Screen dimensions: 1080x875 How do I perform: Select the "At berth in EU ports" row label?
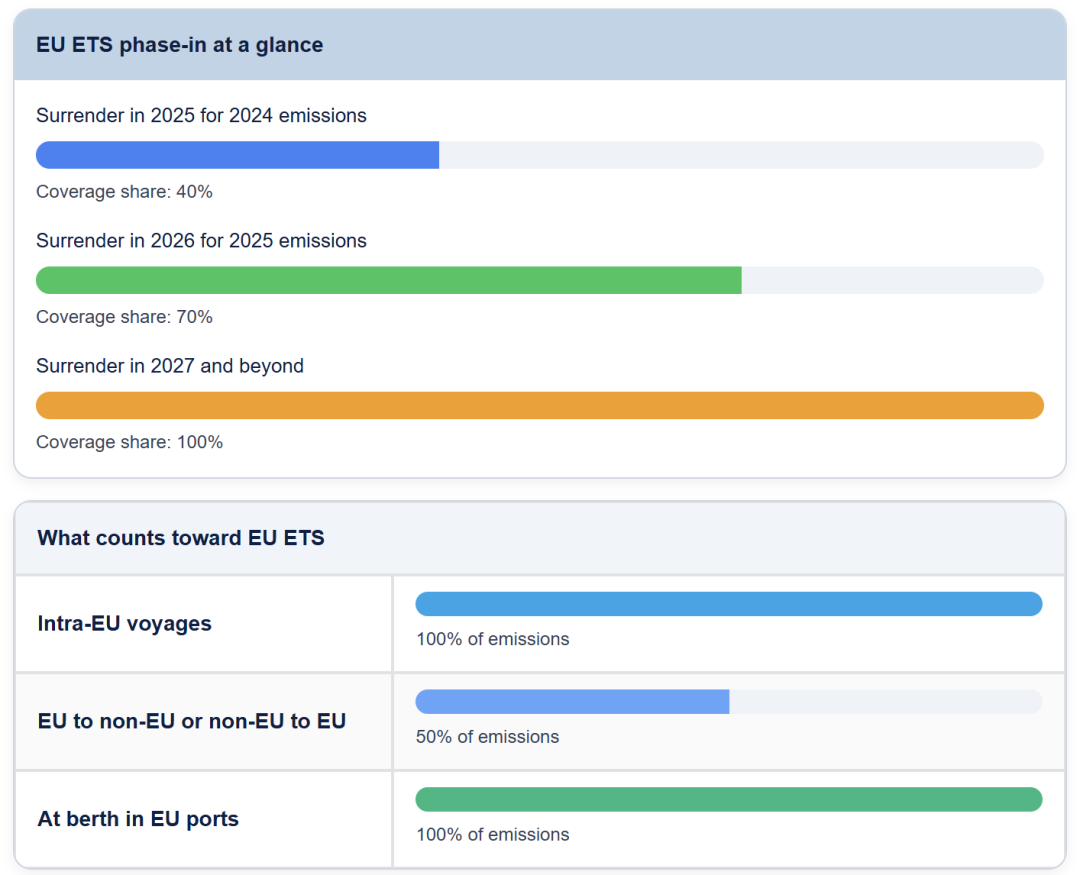click(x=138, y=819)
